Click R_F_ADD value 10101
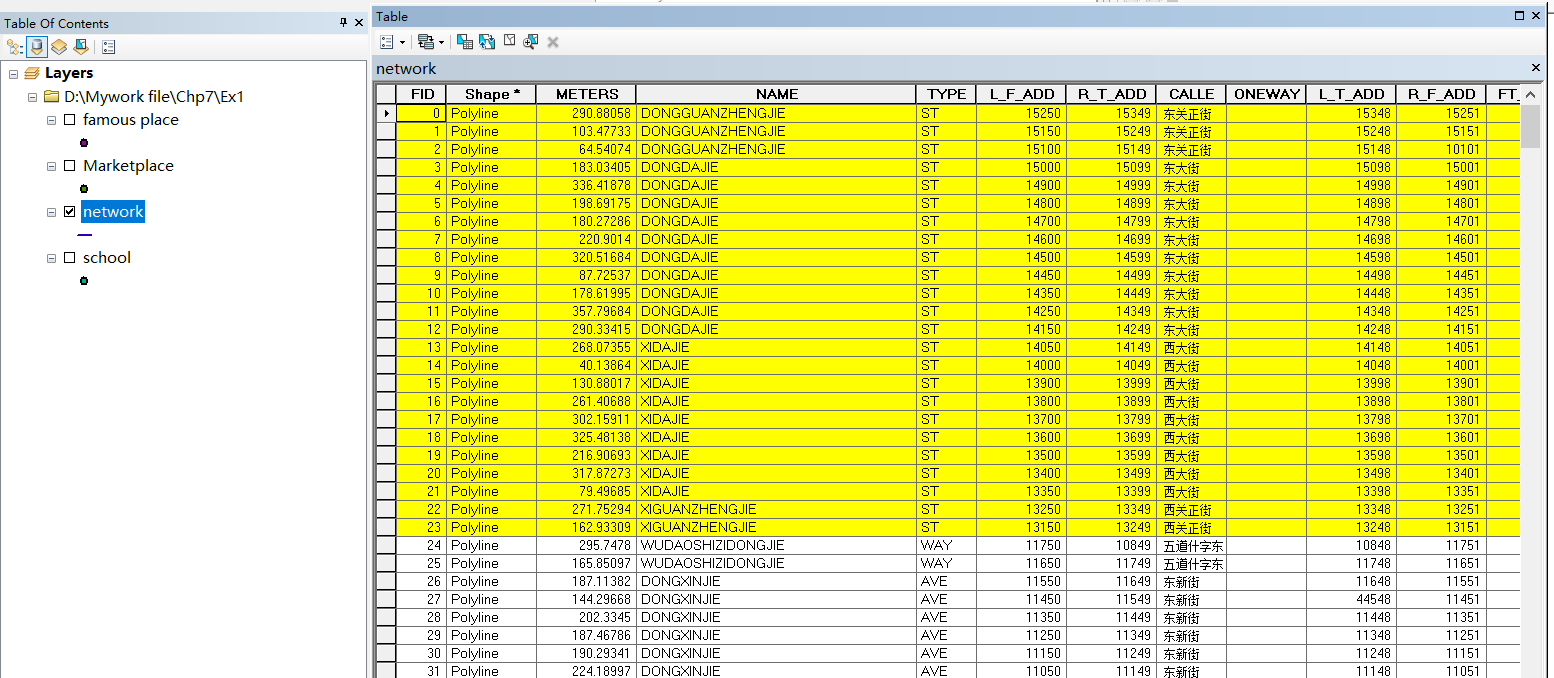This screenshot has height=678, width=1554. point(1463,149)
